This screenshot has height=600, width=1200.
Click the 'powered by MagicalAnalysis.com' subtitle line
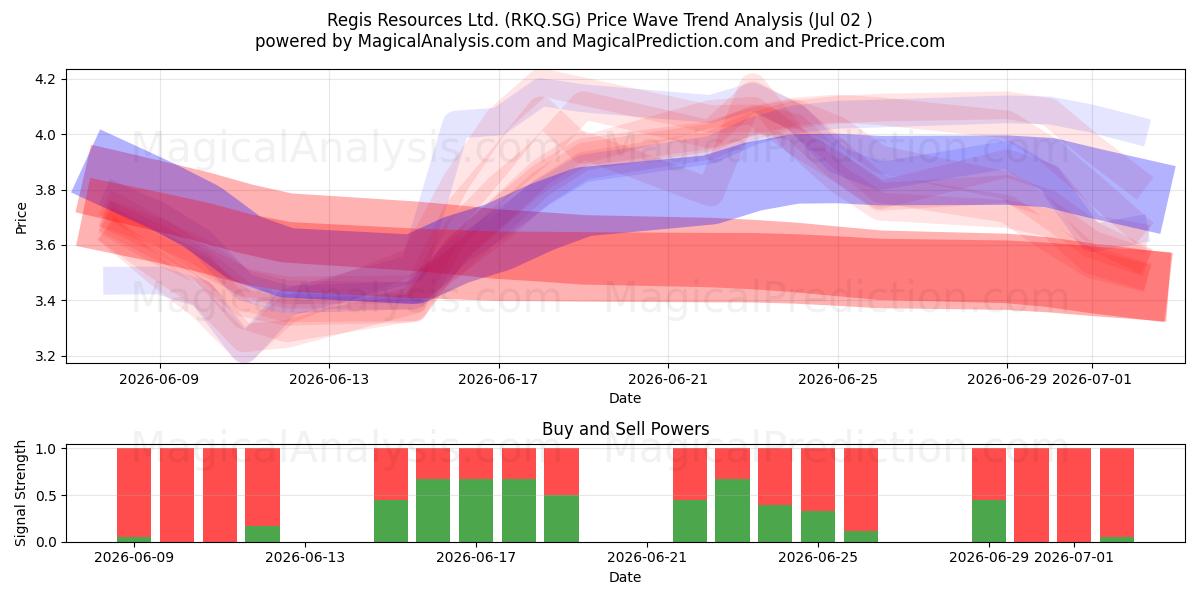coord(600,41)
